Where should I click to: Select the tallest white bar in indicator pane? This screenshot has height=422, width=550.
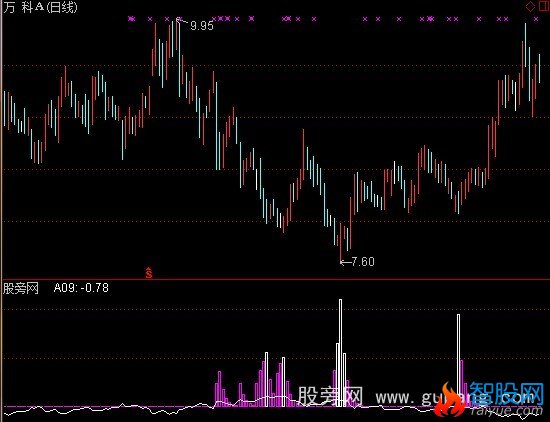pos(340,353)
